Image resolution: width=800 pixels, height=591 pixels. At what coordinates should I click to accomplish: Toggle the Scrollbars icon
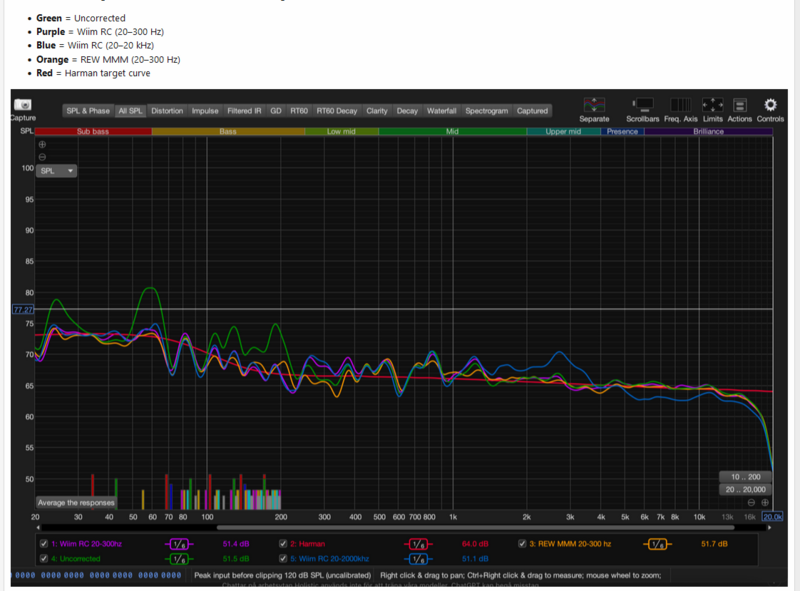click(x=644, y=105)
